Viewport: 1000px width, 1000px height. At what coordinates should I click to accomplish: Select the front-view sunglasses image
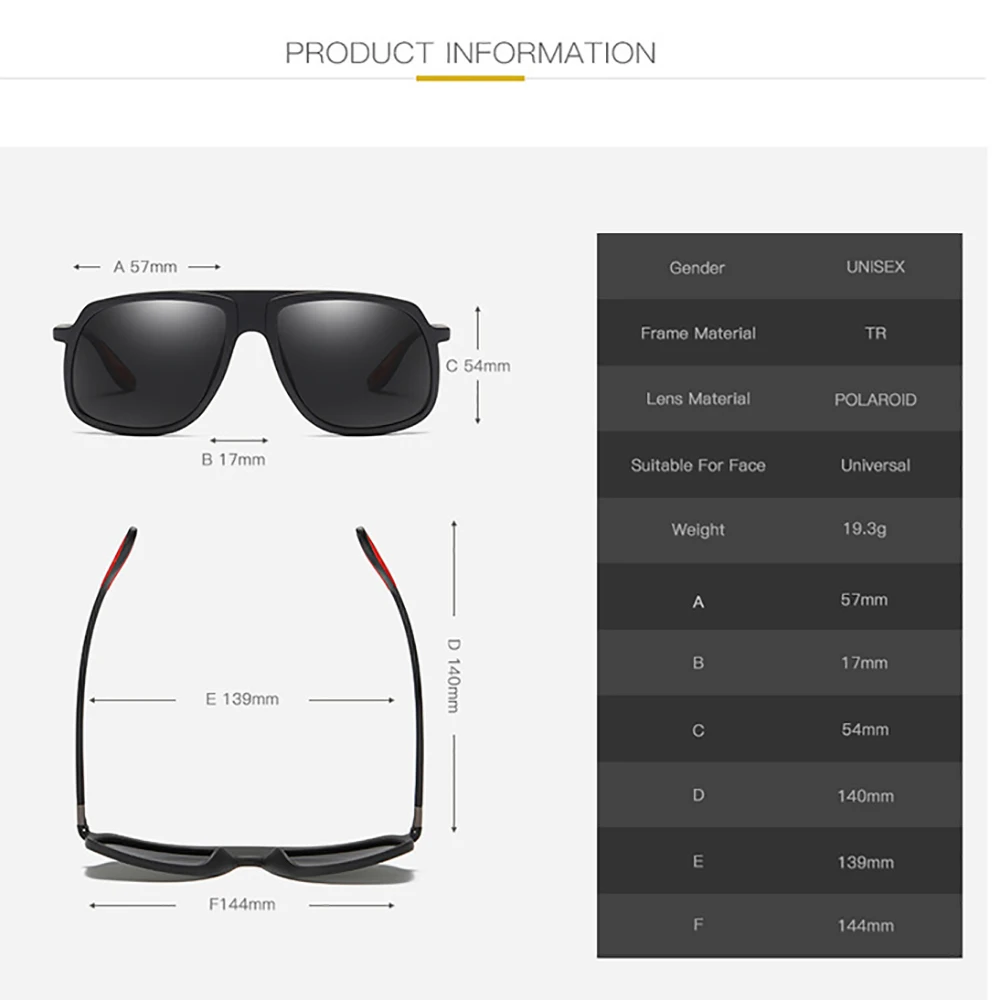[251, 362]
